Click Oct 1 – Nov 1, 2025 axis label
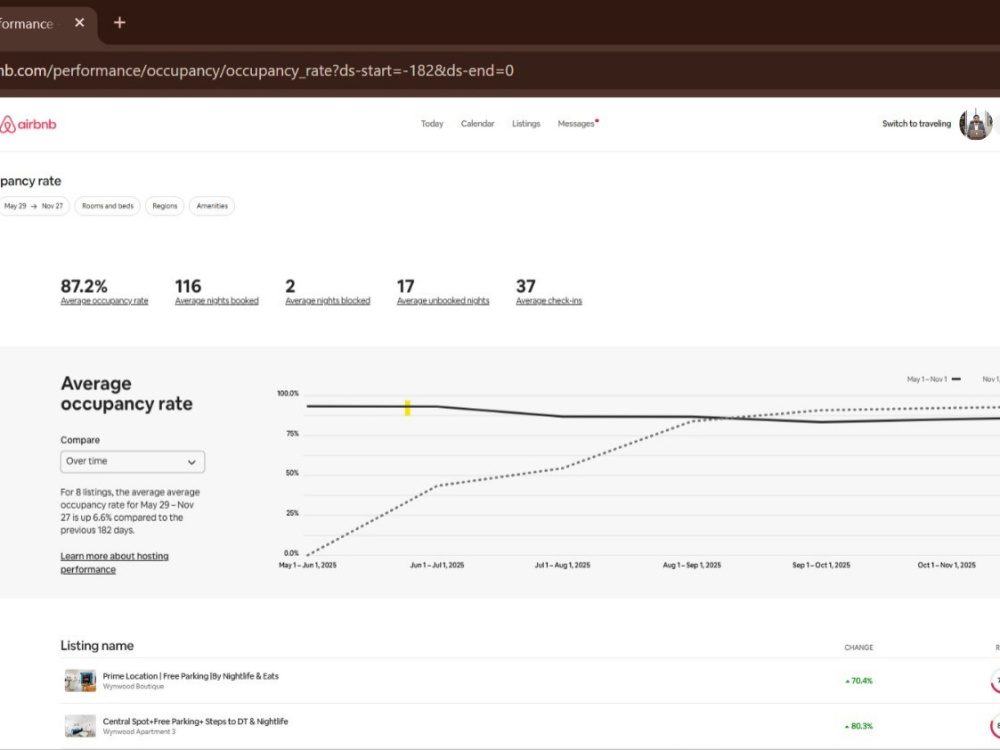 [946, 565]
